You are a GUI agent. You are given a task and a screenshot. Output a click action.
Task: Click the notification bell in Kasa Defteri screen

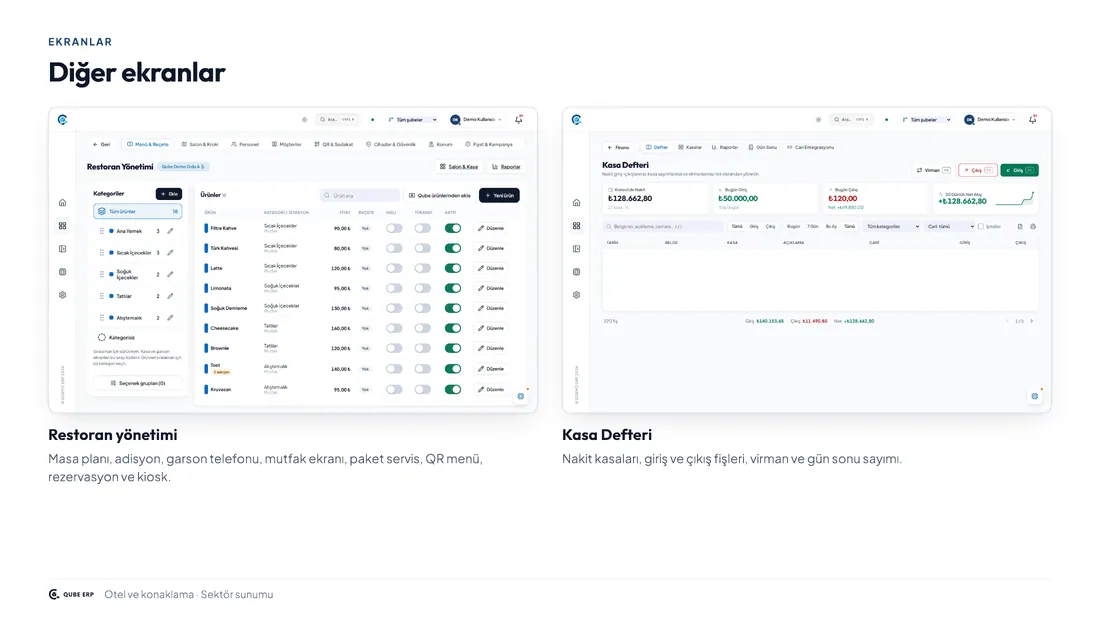coord(1033,119)
